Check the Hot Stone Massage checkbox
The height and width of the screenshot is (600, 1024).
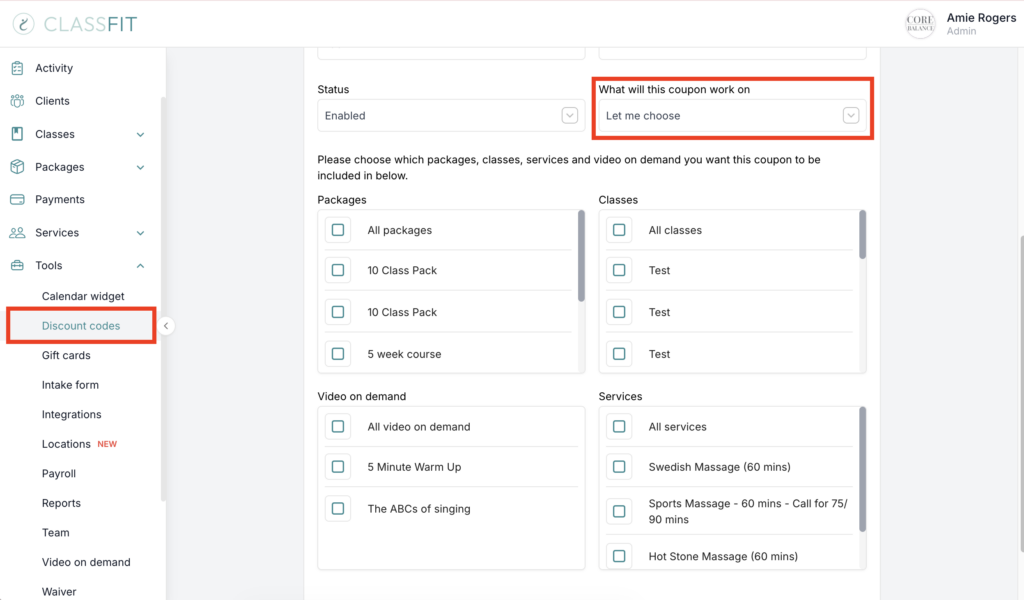(x=619, y=556)
